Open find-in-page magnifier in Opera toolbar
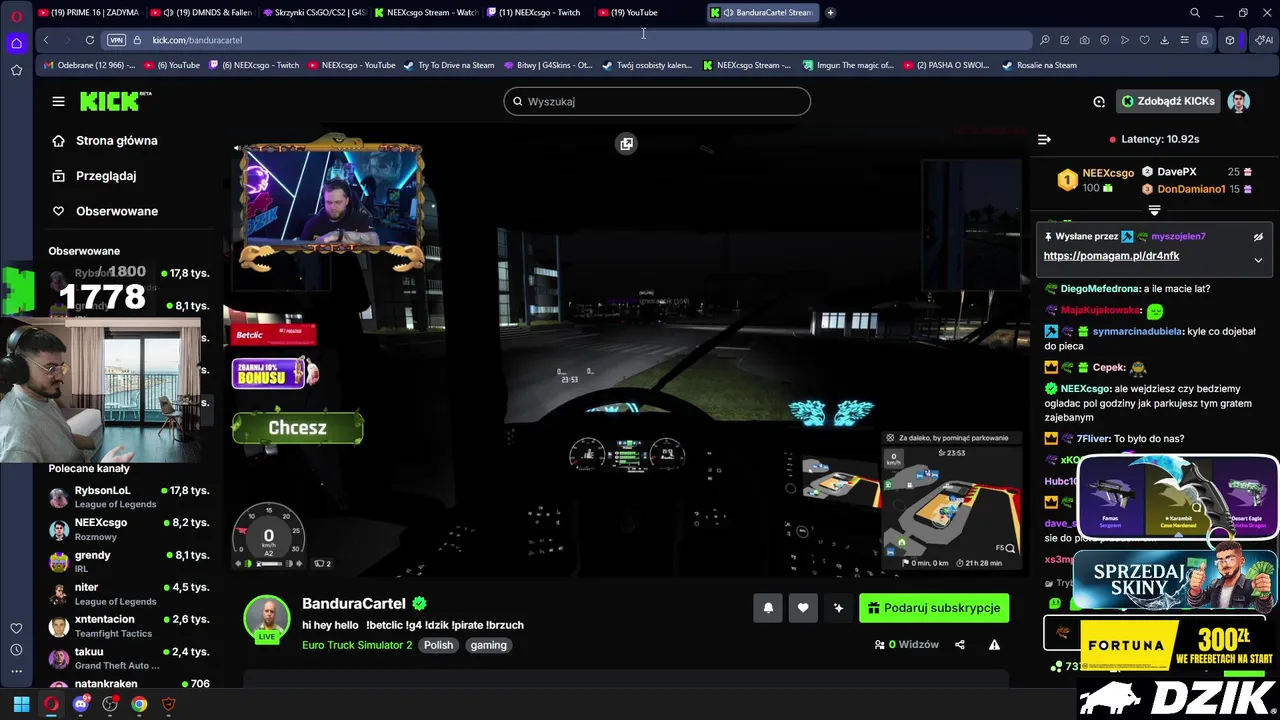Image resolution: width=1280 pixels, height=720 pixels. coord(1045,40)
